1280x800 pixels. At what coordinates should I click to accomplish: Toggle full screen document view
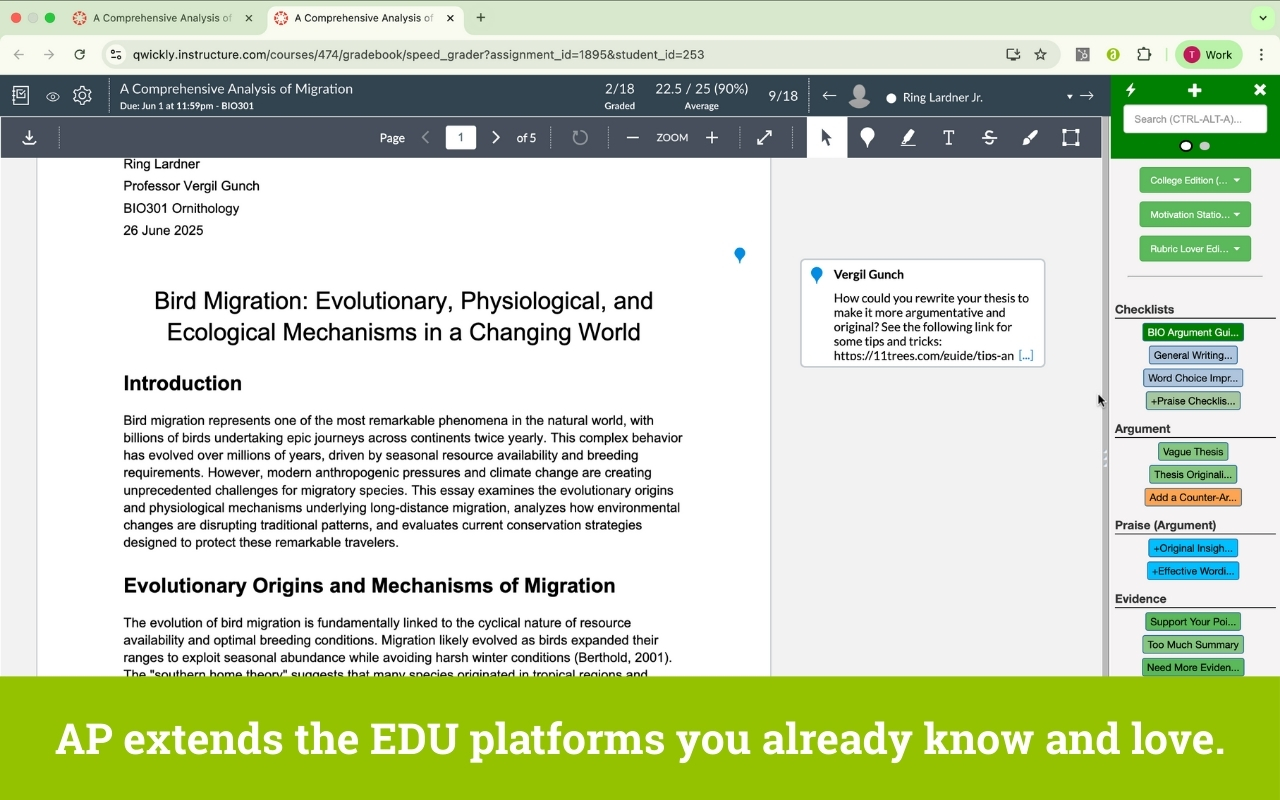764,138
